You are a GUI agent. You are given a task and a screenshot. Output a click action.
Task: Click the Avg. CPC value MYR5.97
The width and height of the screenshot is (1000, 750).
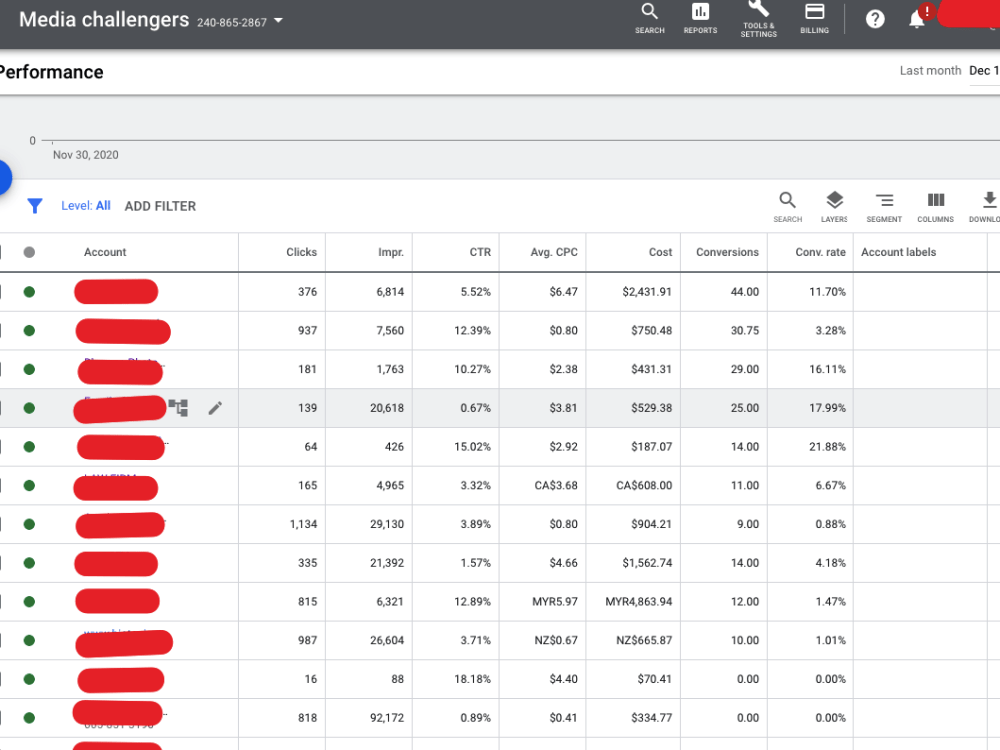point(555,601)
